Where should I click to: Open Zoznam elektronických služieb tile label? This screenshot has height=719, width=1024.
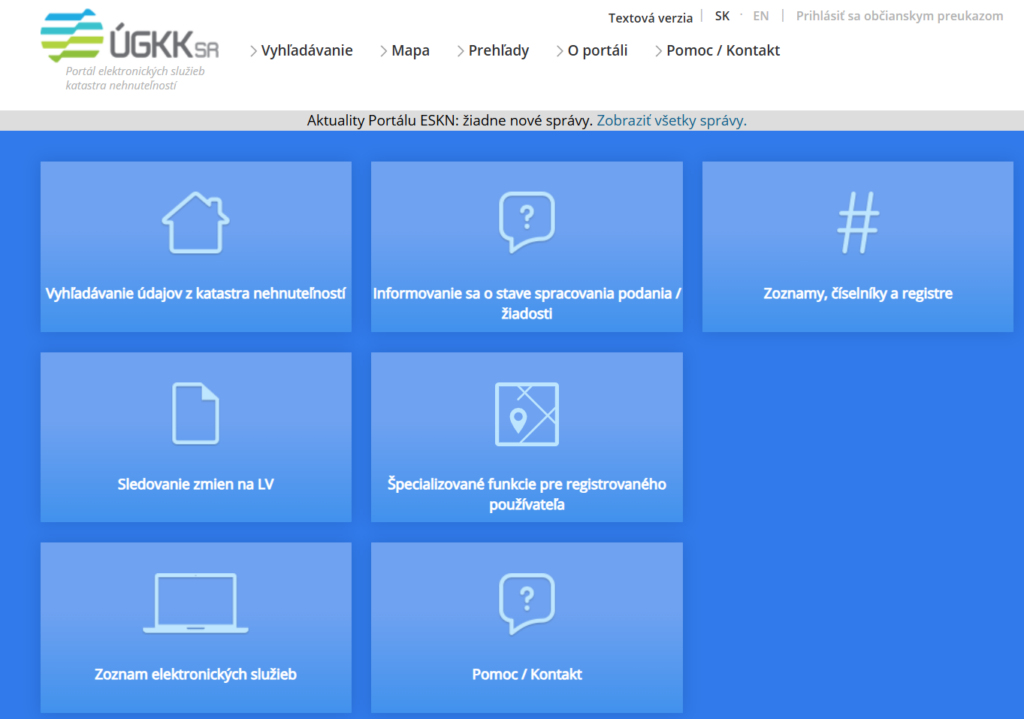(x=196, y=674)
